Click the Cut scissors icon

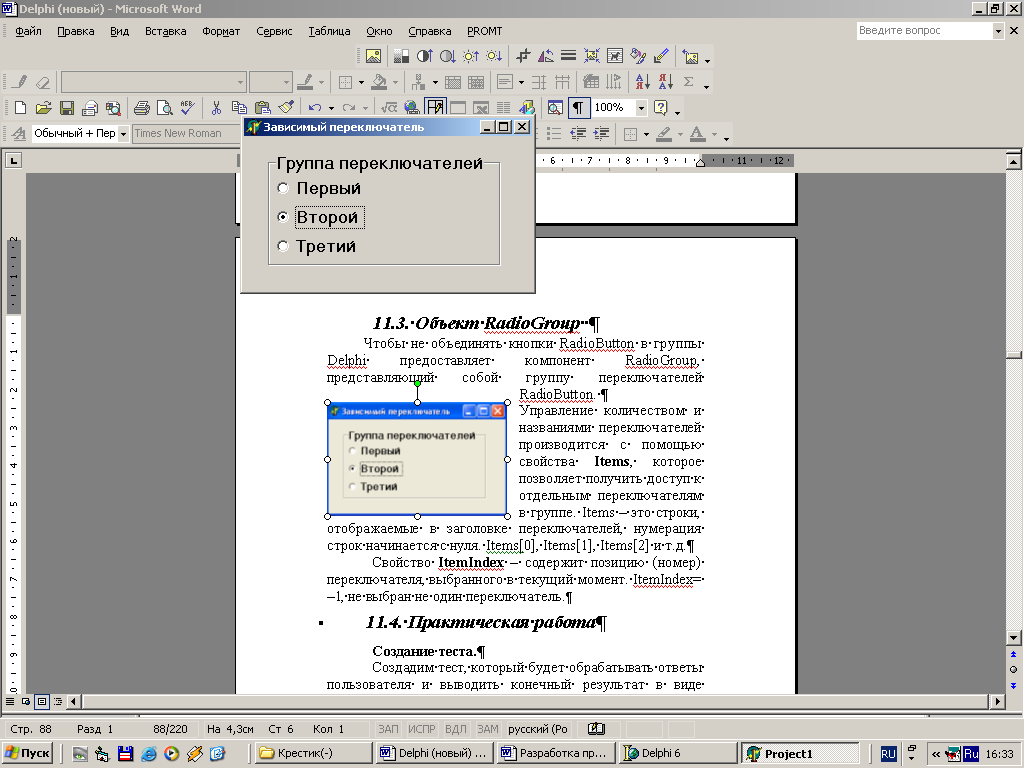pos(216,108)
